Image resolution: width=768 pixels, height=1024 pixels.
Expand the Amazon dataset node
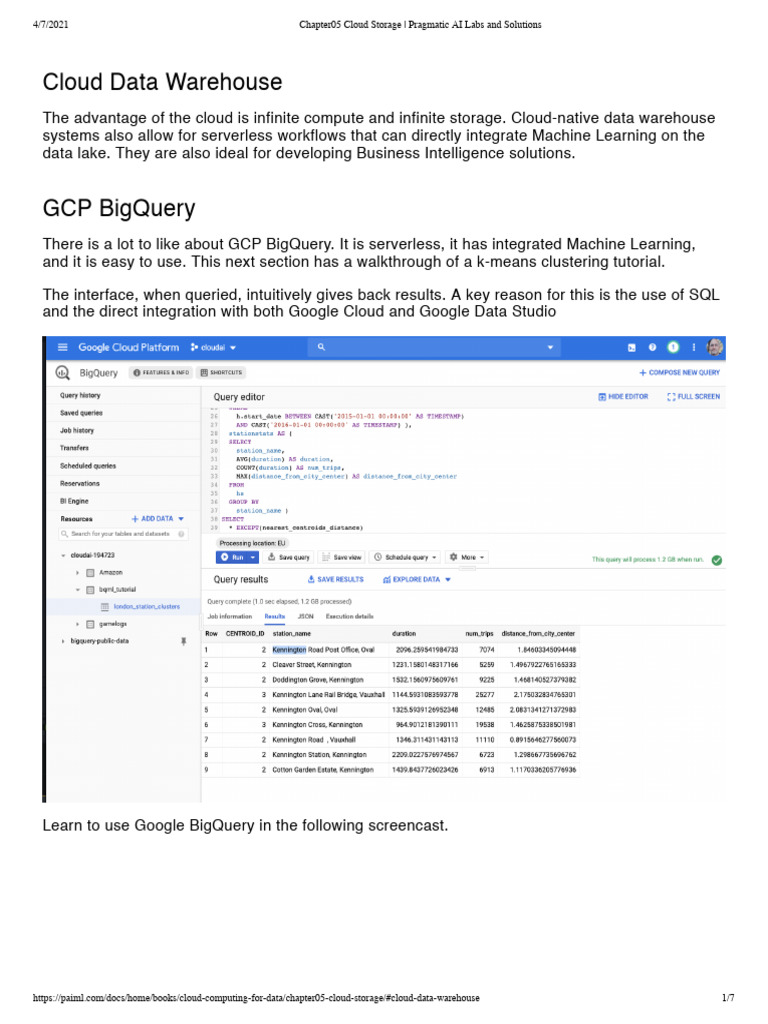coord(77,573)
